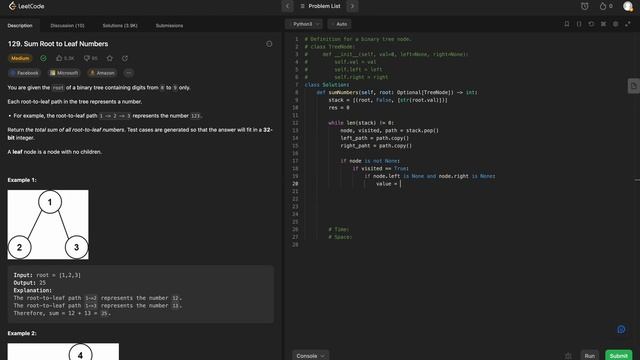Click the Microsoft company tag

pyautogui.click(x=63, y=73)
